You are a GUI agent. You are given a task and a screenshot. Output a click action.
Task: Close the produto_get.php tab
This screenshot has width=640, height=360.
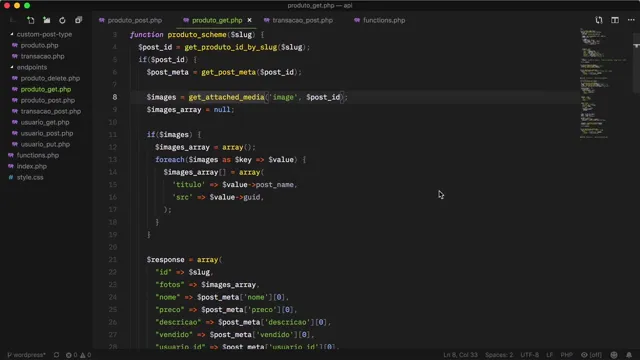coord(249,20)
